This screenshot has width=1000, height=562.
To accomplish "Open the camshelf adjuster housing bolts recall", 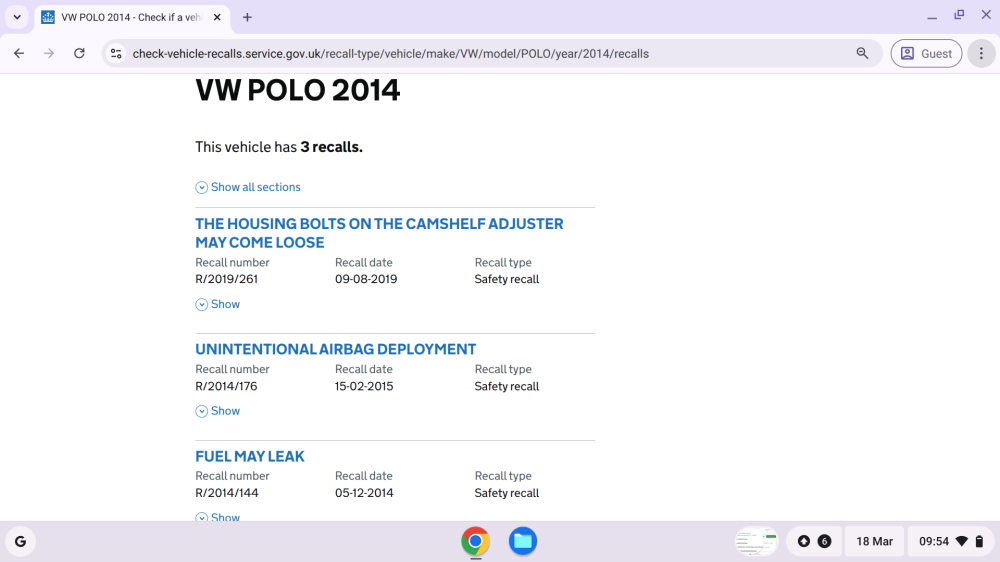I will [379, 233].
